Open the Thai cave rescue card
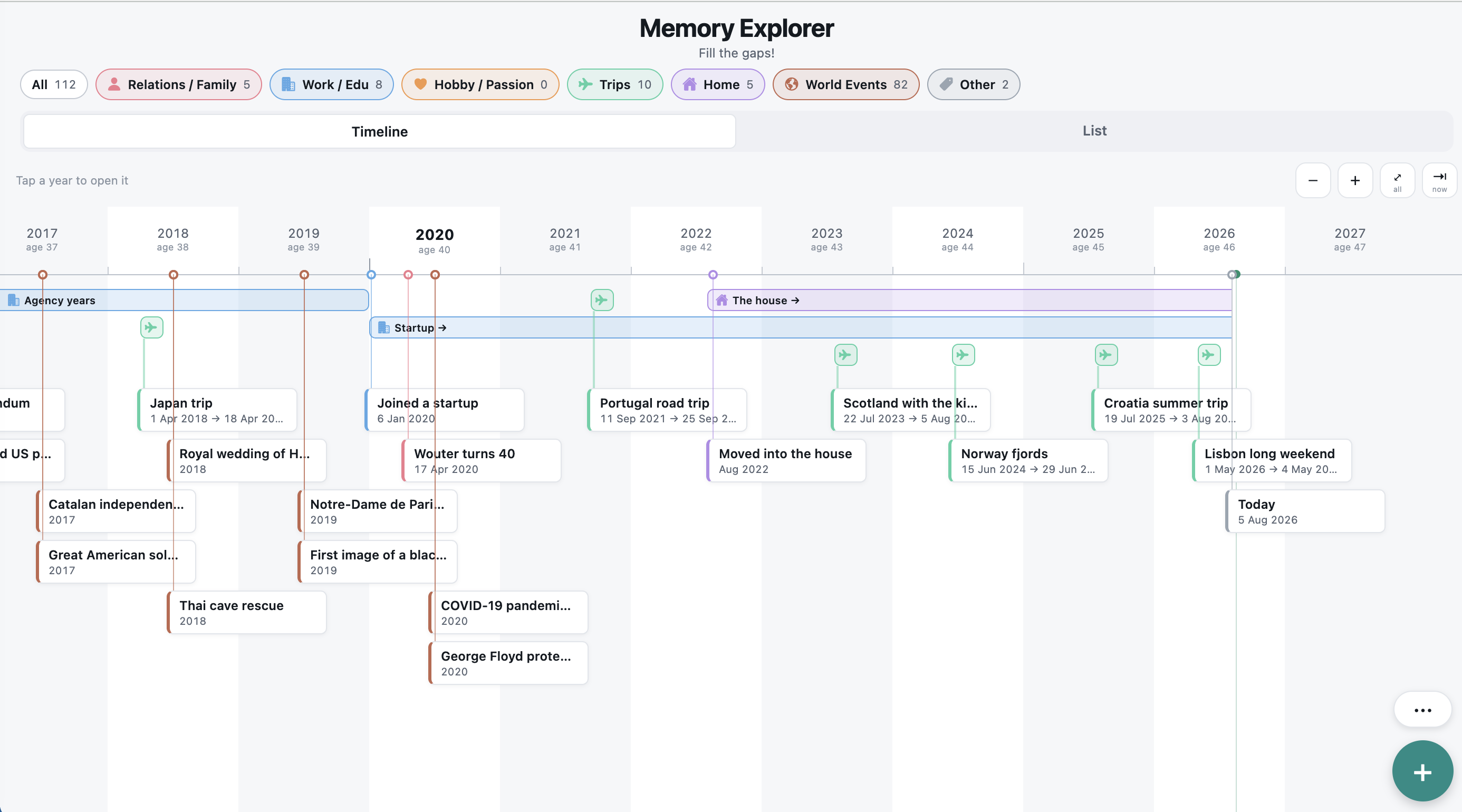 247,612
